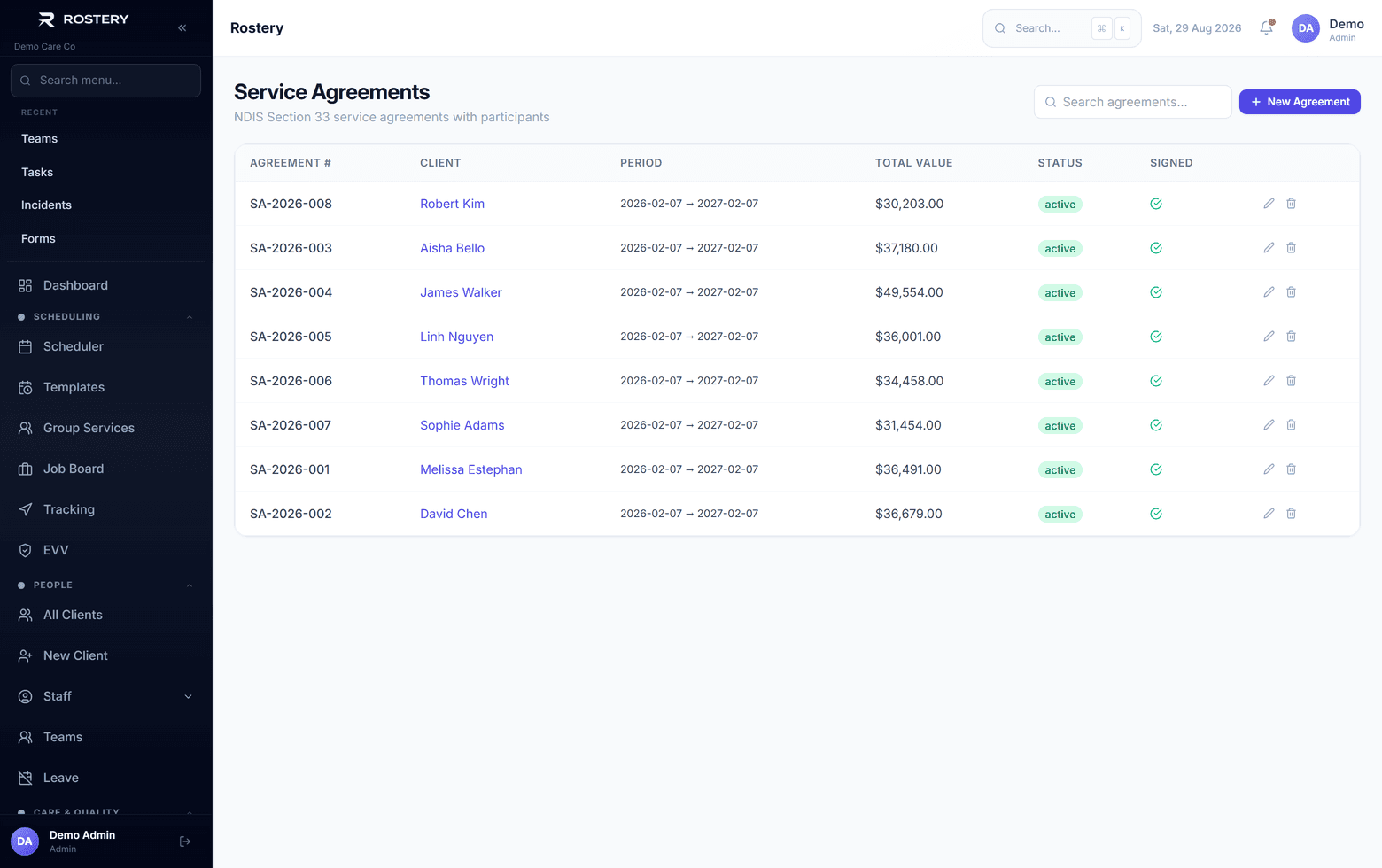This screenshot has width=1382, height=868.
Task: Click the active status badge for SA-2026-006
Action: (x=1060, y=382)
